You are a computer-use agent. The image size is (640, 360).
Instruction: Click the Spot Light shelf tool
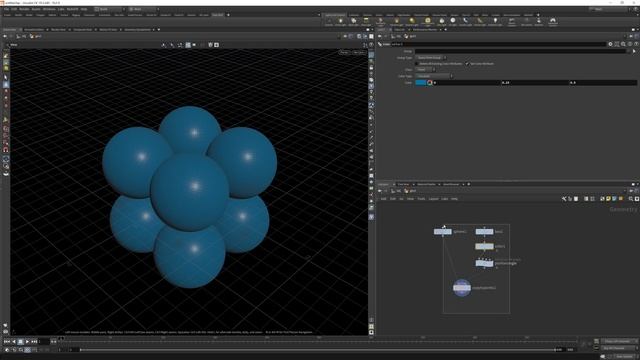click(353, 22)
